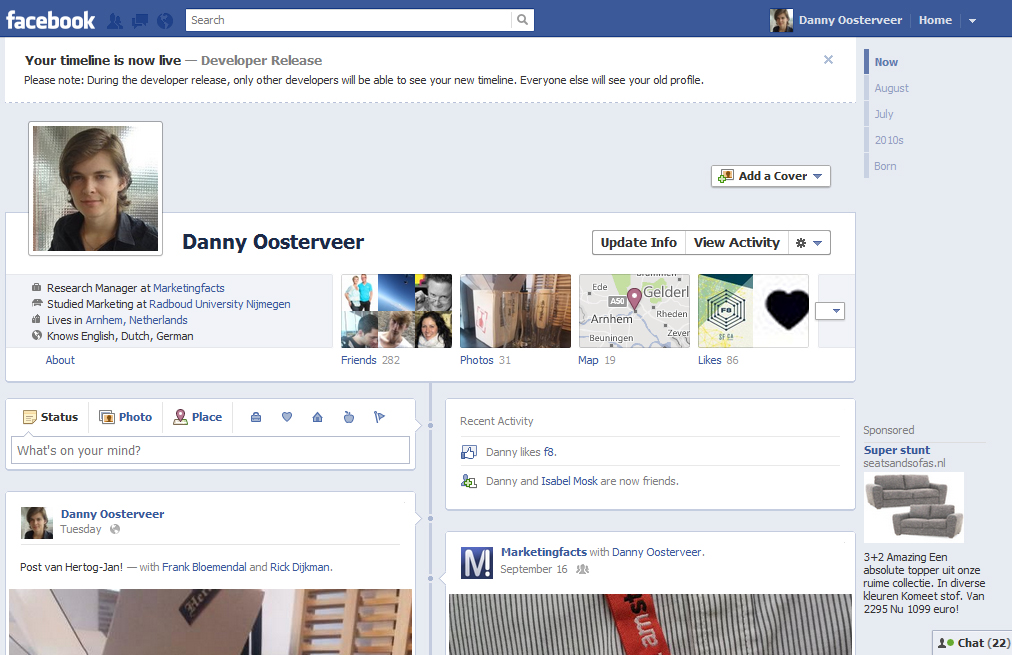Select the Health apple life-event icon
This screenshot has height=655, width=1012.
[348, 417]
